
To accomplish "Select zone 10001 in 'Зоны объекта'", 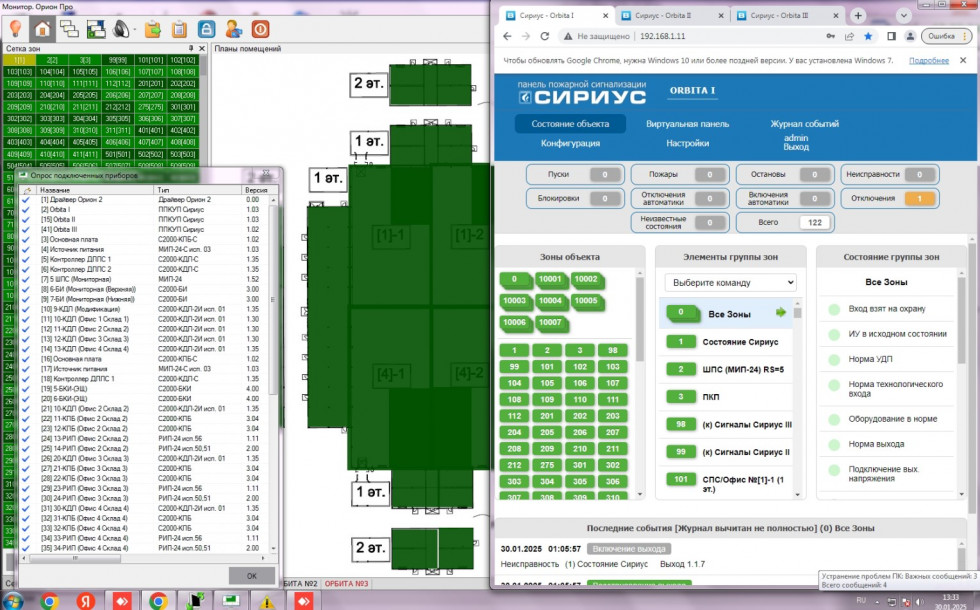I will point(549,280).
